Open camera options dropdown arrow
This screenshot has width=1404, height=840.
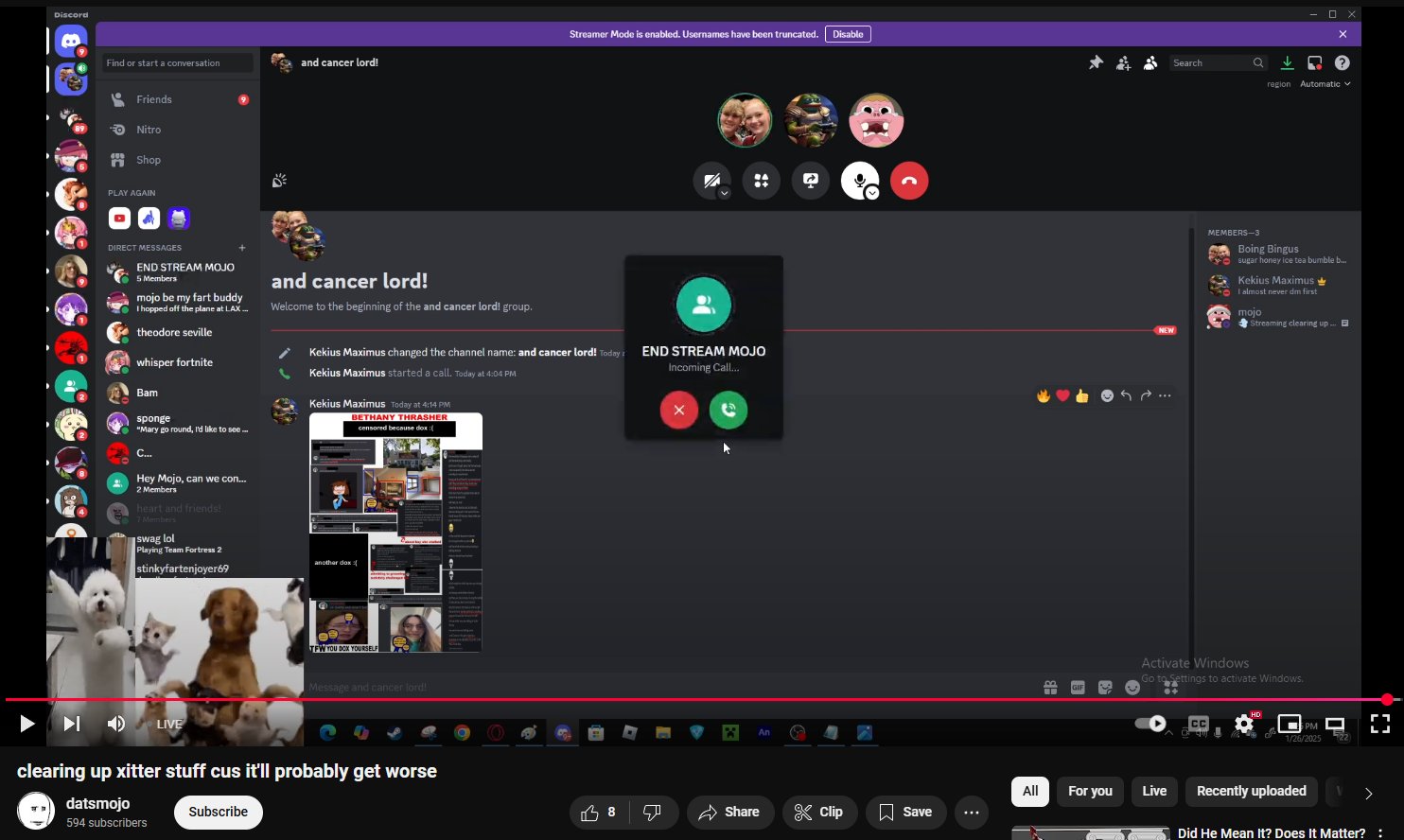(724, 193)
